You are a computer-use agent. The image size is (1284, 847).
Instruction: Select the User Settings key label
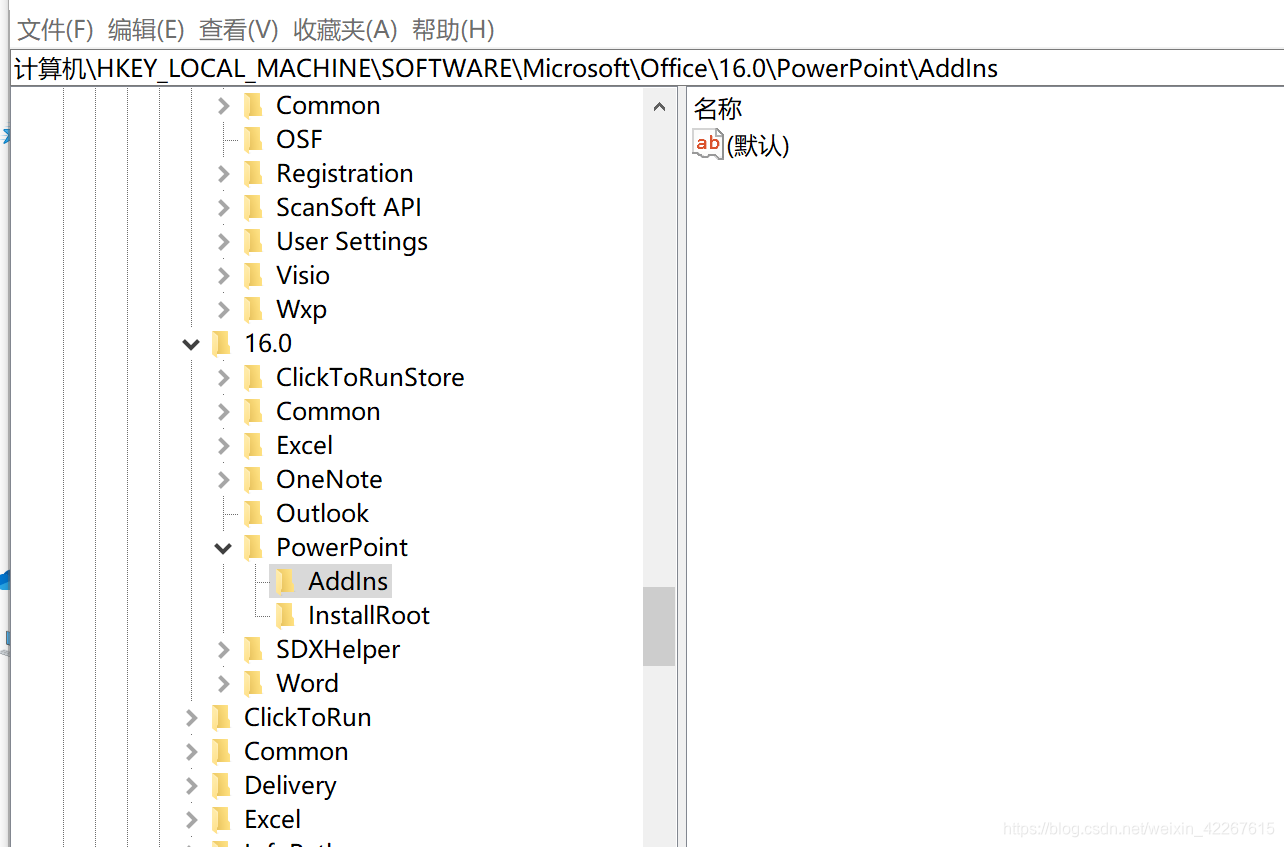(x=352, y=241)
